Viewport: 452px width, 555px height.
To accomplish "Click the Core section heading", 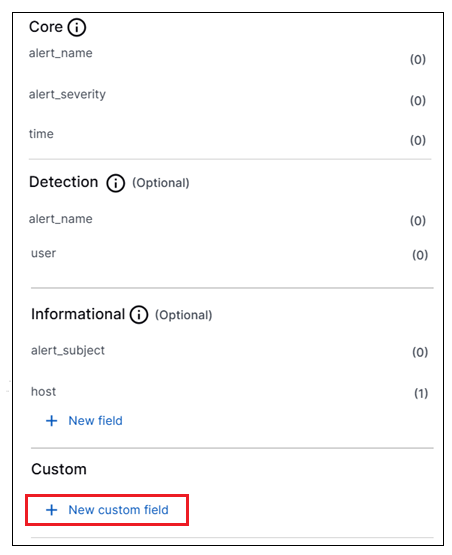I will 46,27.
